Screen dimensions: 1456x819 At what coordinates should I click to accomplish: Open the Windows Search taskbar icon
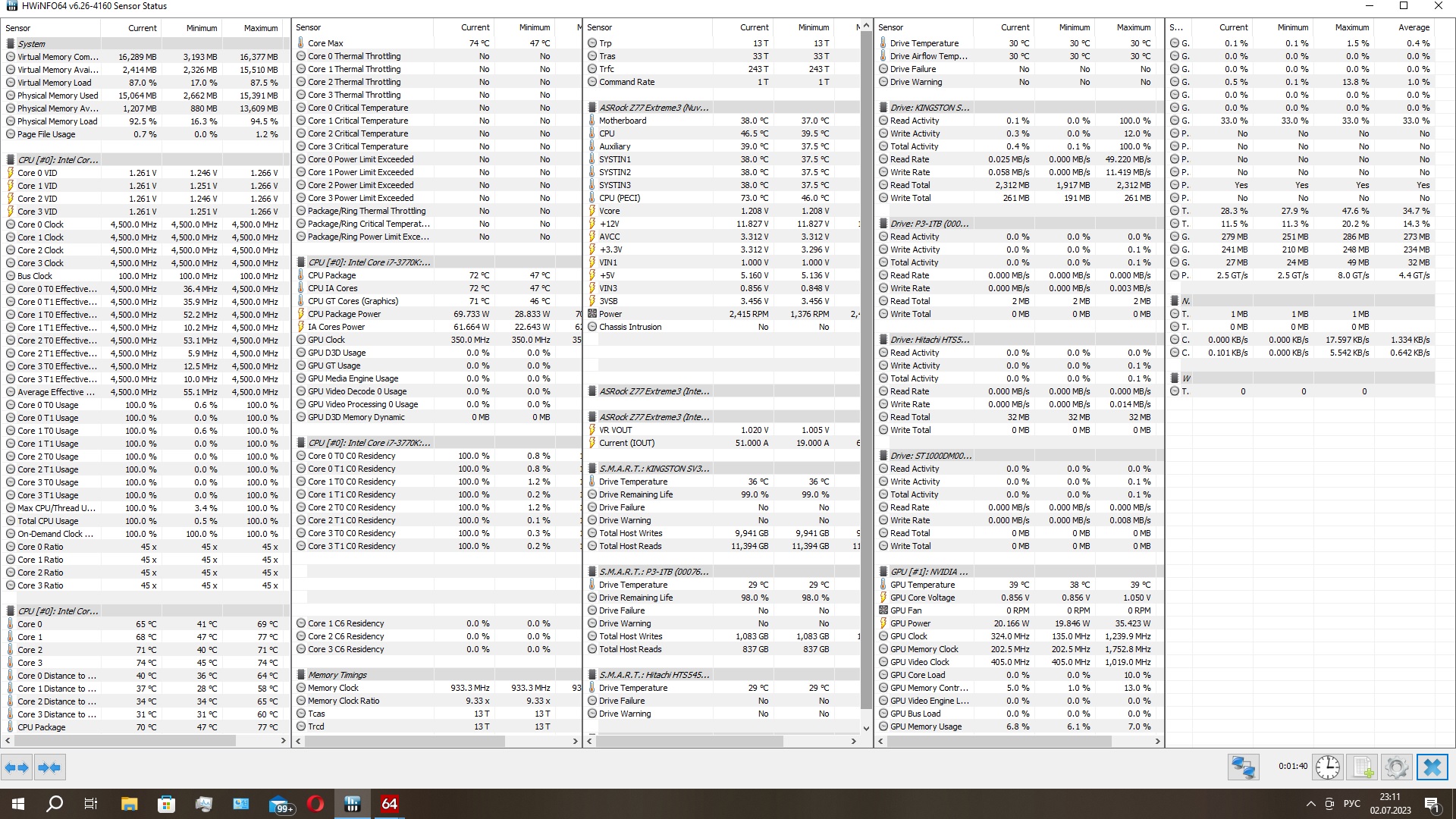(55, 804)
